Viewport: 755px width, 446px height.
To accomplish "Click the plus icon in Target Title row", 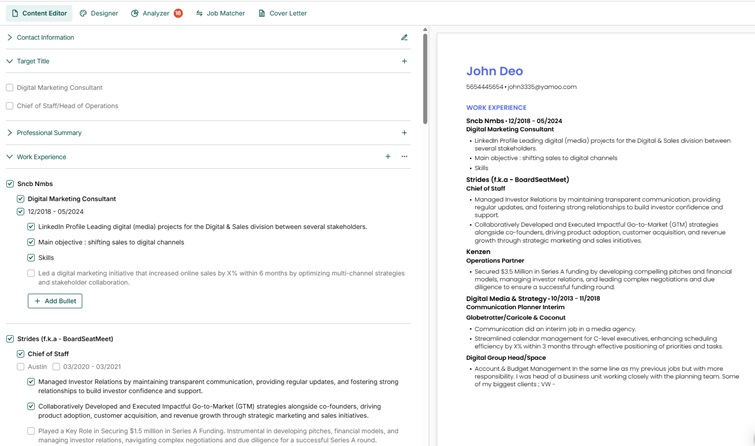I will coord(404,61).
